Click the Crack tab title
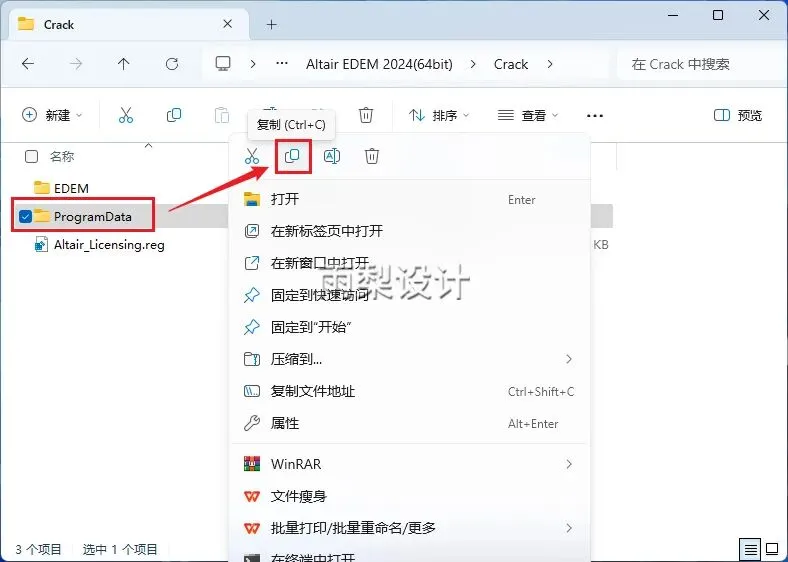Image resolution: width=788 pixels, height=562 pixels. (x=59, y=24)
